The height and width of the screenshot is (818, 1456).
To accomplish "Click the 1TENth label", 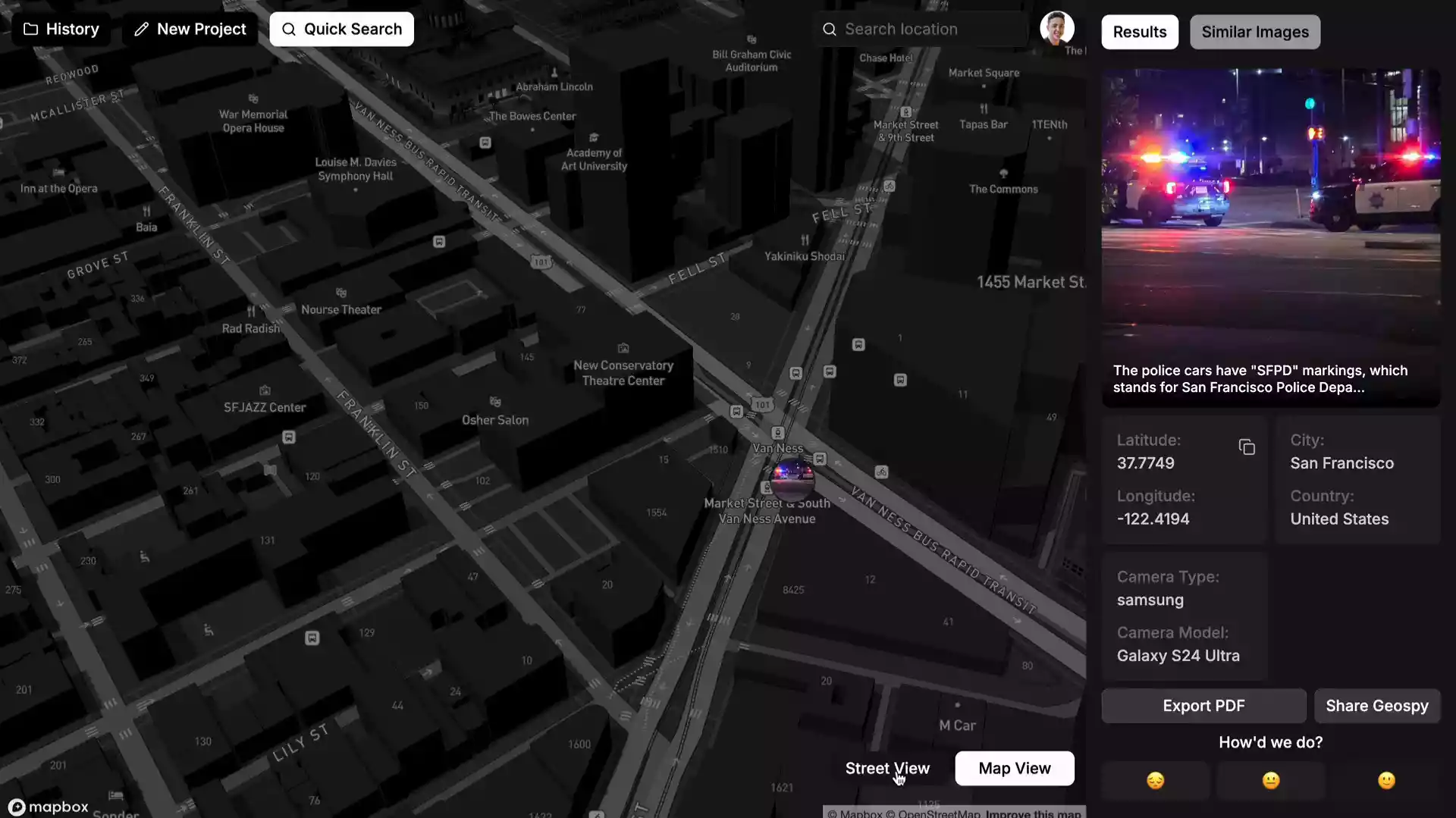I will click(x=1050, y=124).
